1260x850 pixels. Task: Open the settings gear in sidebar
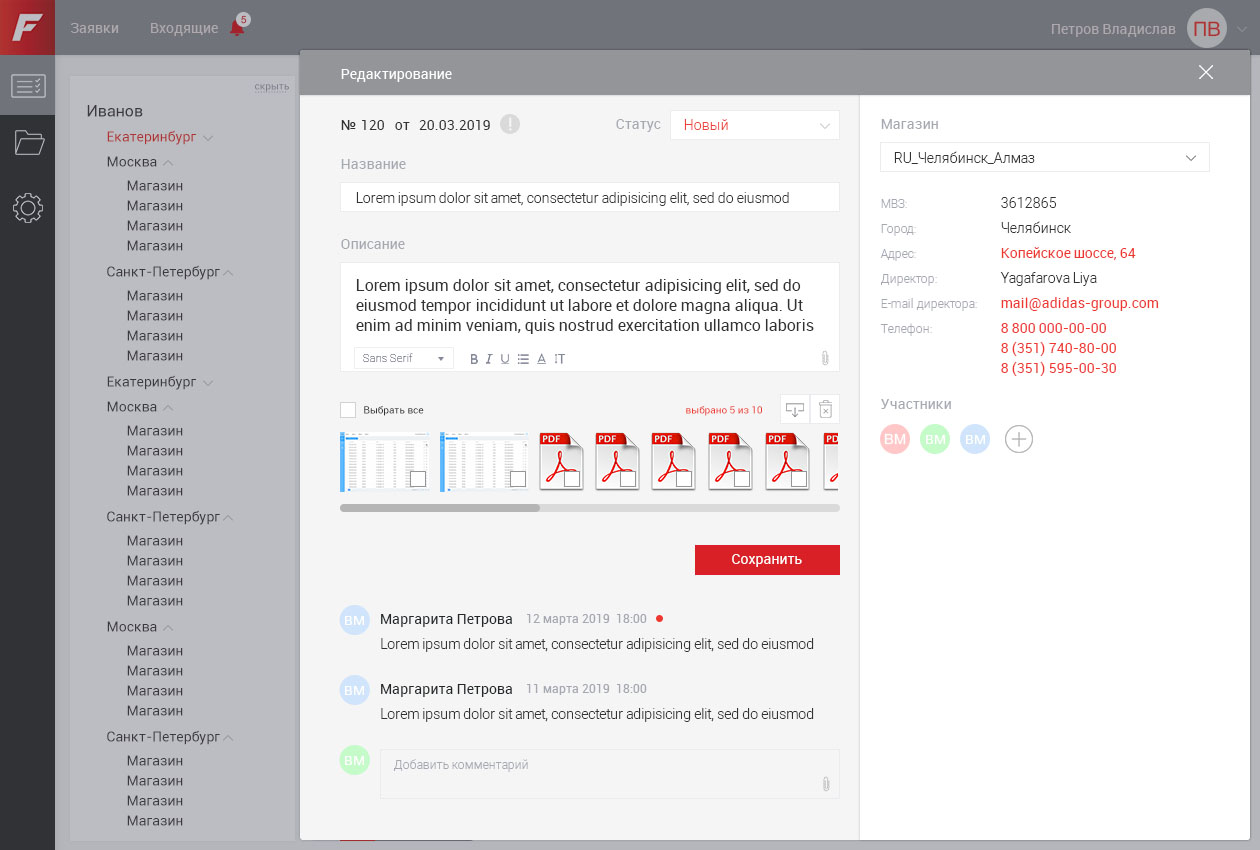[27, 208]
